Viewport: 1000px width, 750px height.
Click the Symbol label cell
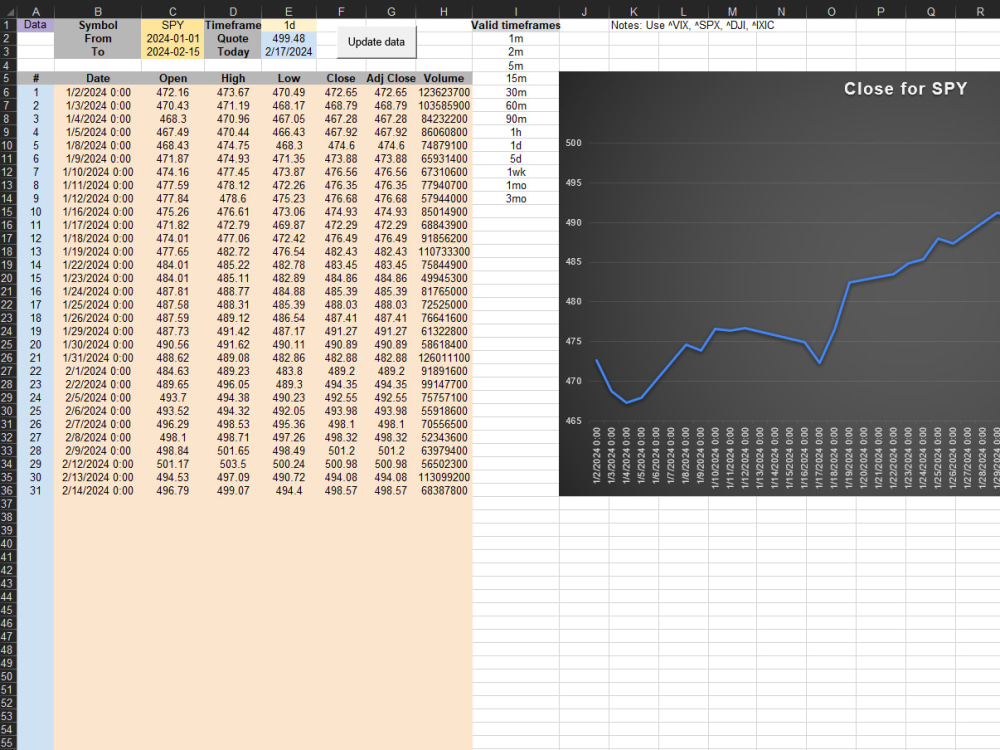coord(98,25)
